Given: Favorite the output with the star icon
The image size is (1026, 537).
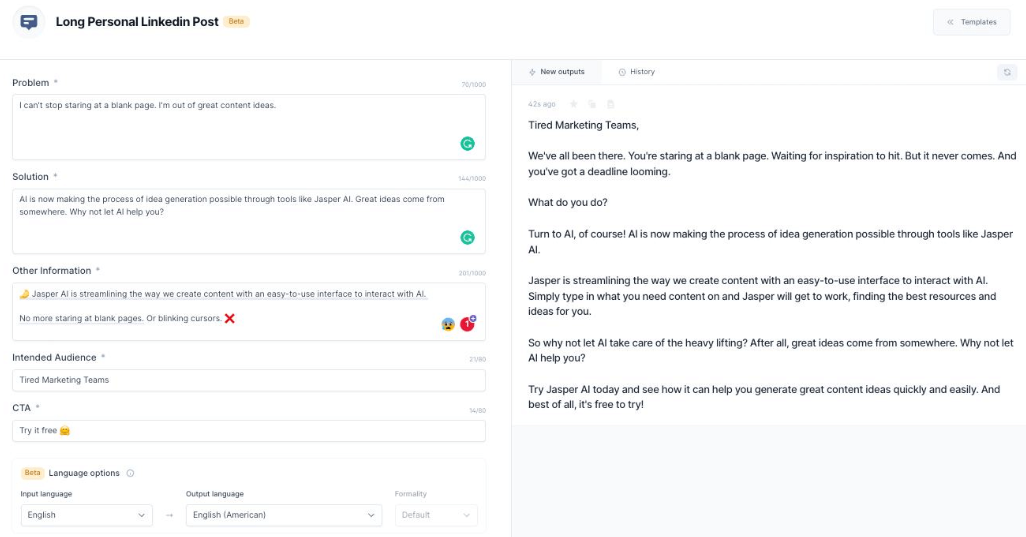Looking at the screenshot, I should click(x=574, y=104).
